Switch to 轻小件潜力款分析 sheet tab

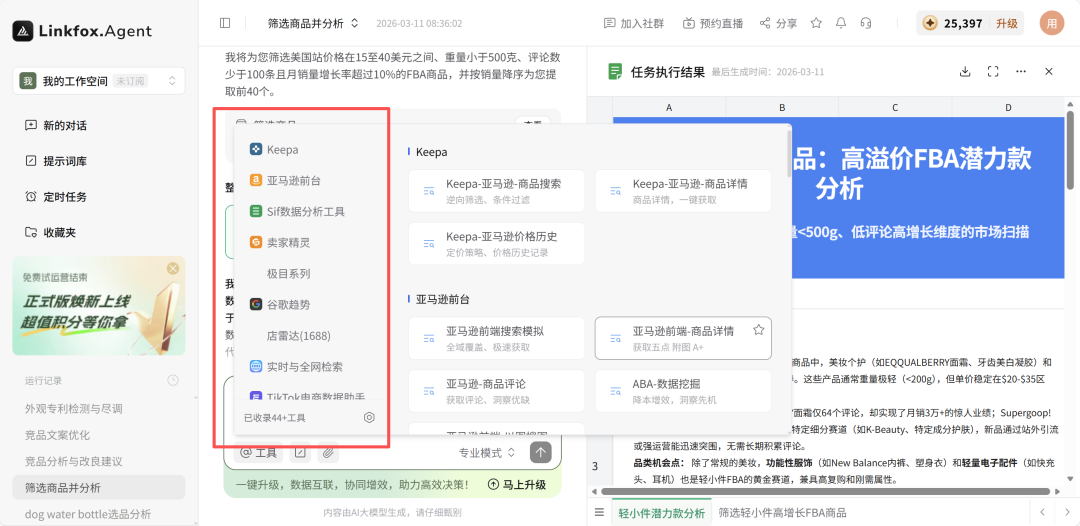click(661, 513)
